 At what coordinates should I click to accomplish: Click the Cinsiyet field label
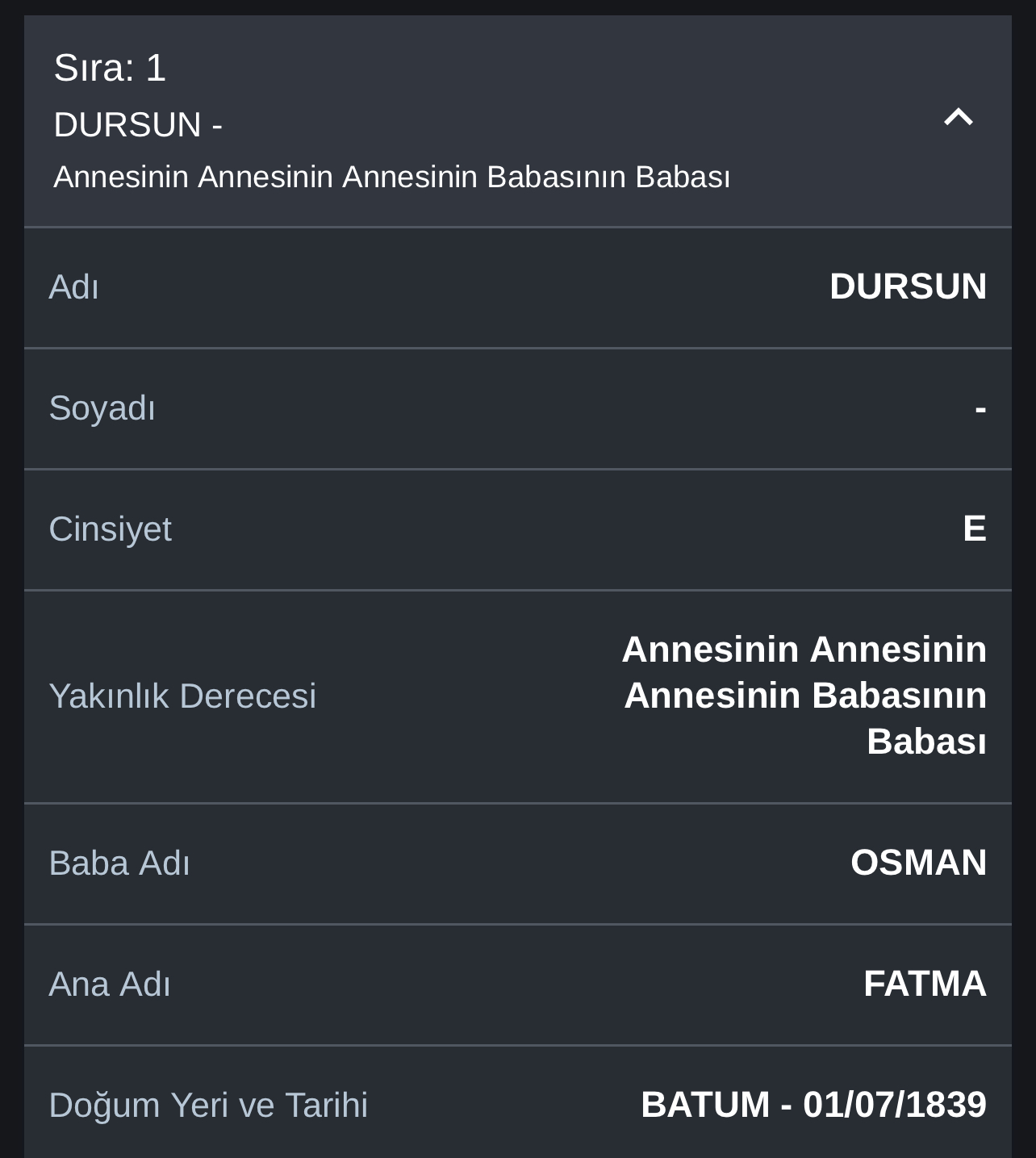click(x=110, y=529)
